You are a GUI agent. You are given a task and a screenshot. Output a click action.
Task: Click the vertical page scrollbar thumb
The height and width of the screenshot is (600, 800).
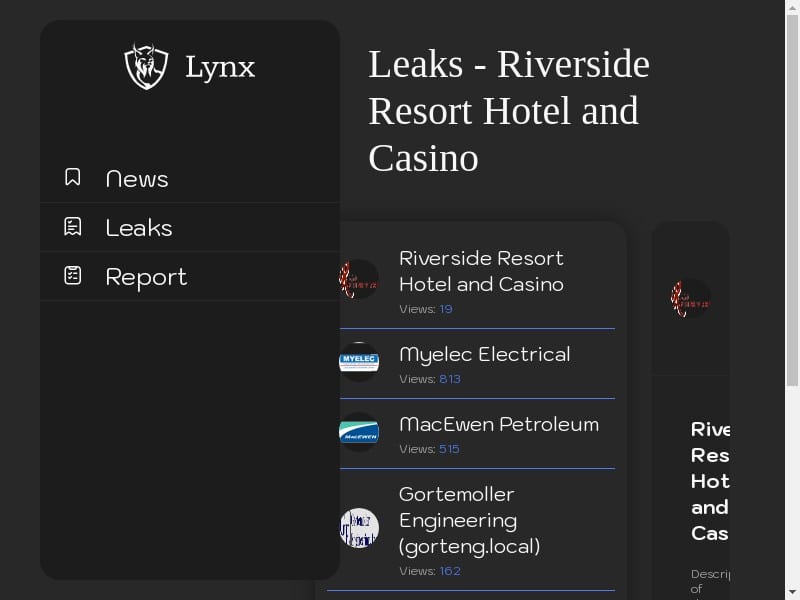[792, 201]
